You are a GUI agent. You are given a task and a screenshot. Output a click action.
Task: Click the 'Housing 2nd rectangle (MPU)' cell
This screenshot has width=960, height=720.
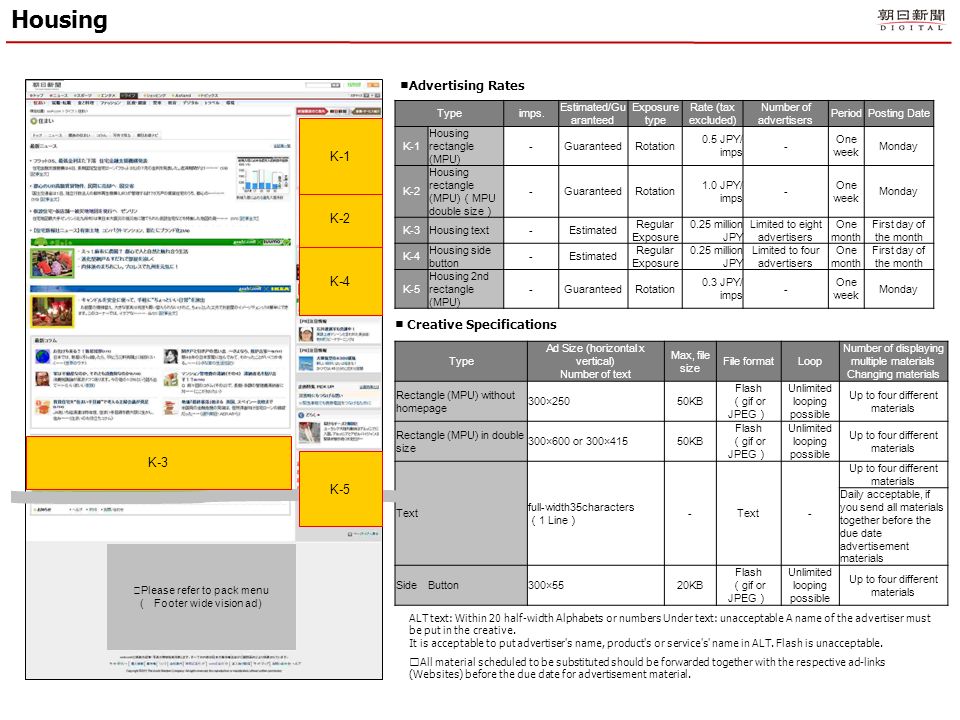pos(465,289)
